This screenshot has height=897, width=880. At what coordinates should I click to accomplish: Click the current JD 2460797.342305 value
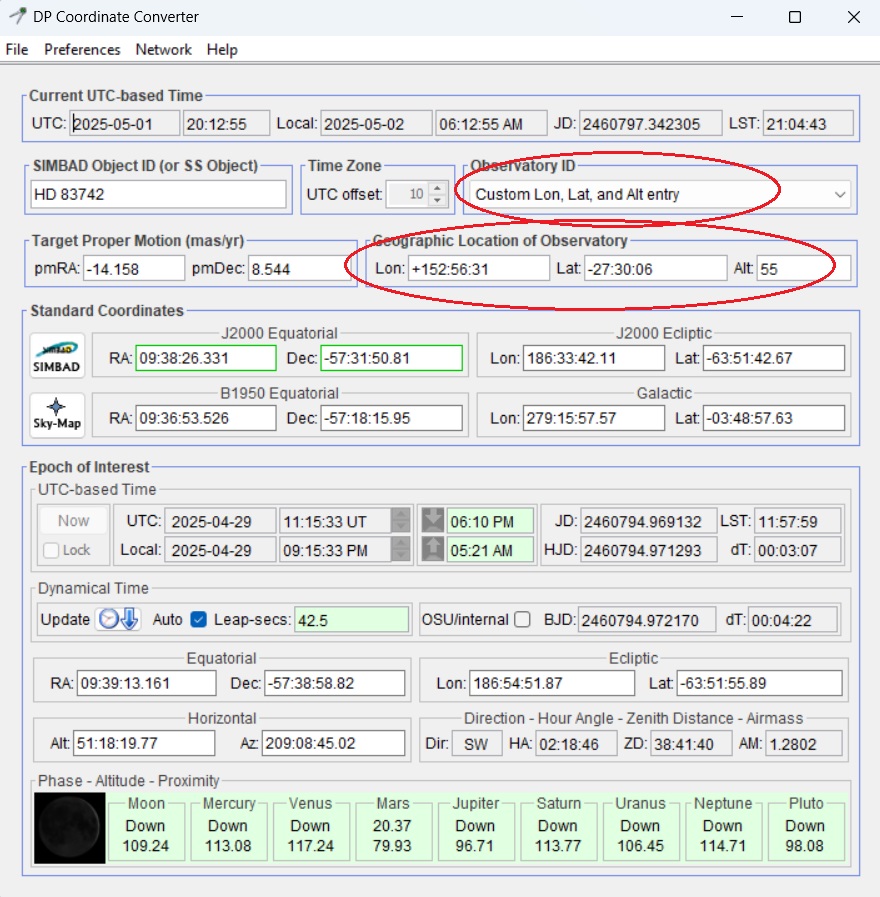pyautogui.click(x=650, y=124)
